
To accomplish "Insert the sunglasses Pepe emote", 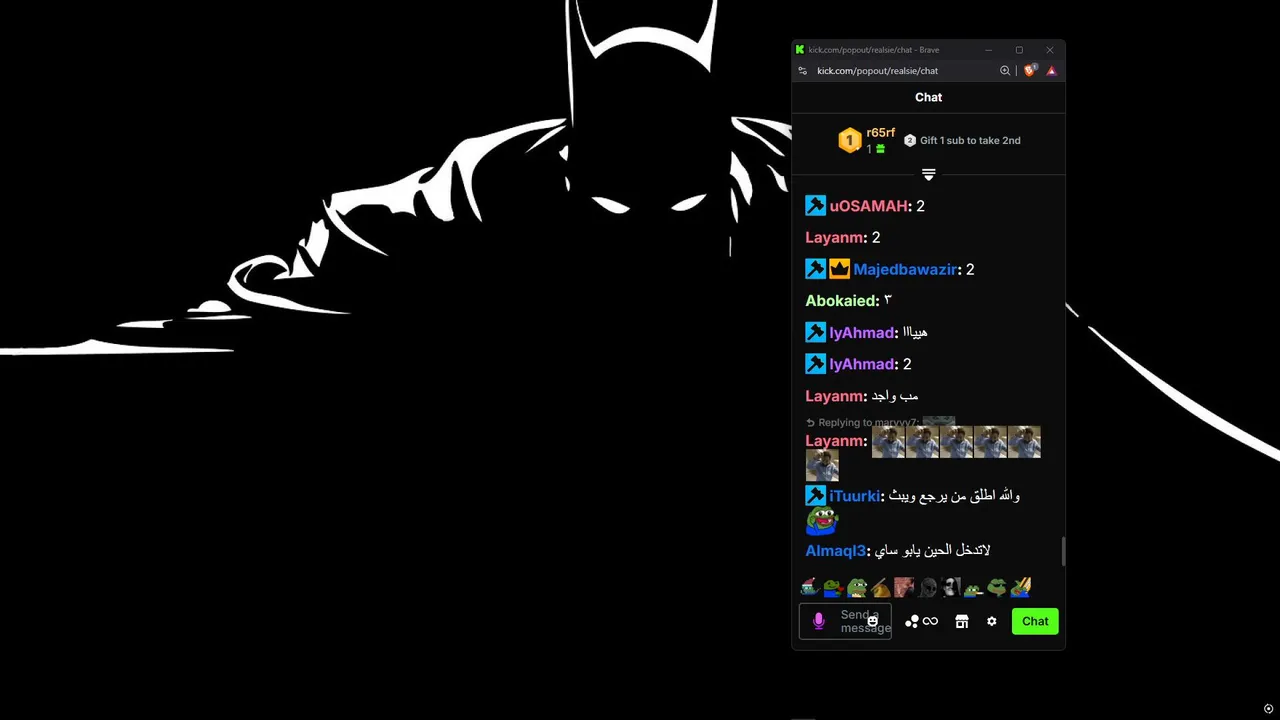I will 997,587.
